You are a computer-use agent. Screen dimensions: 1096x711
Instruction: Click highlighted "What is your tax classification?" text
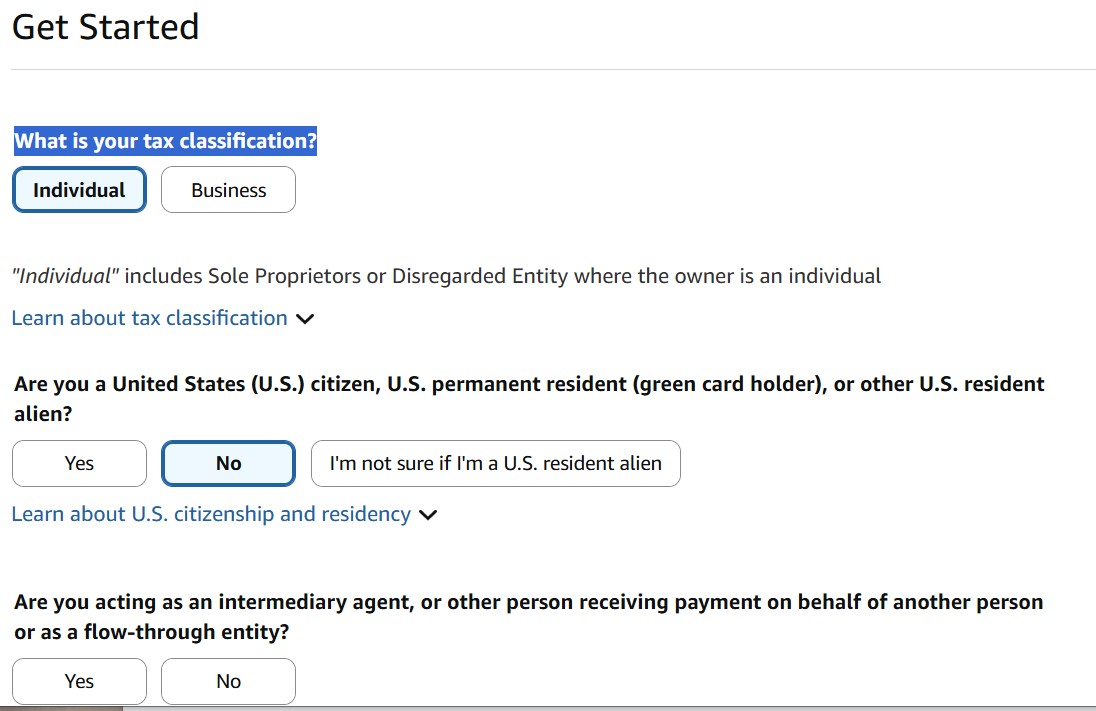pos(165,141)
